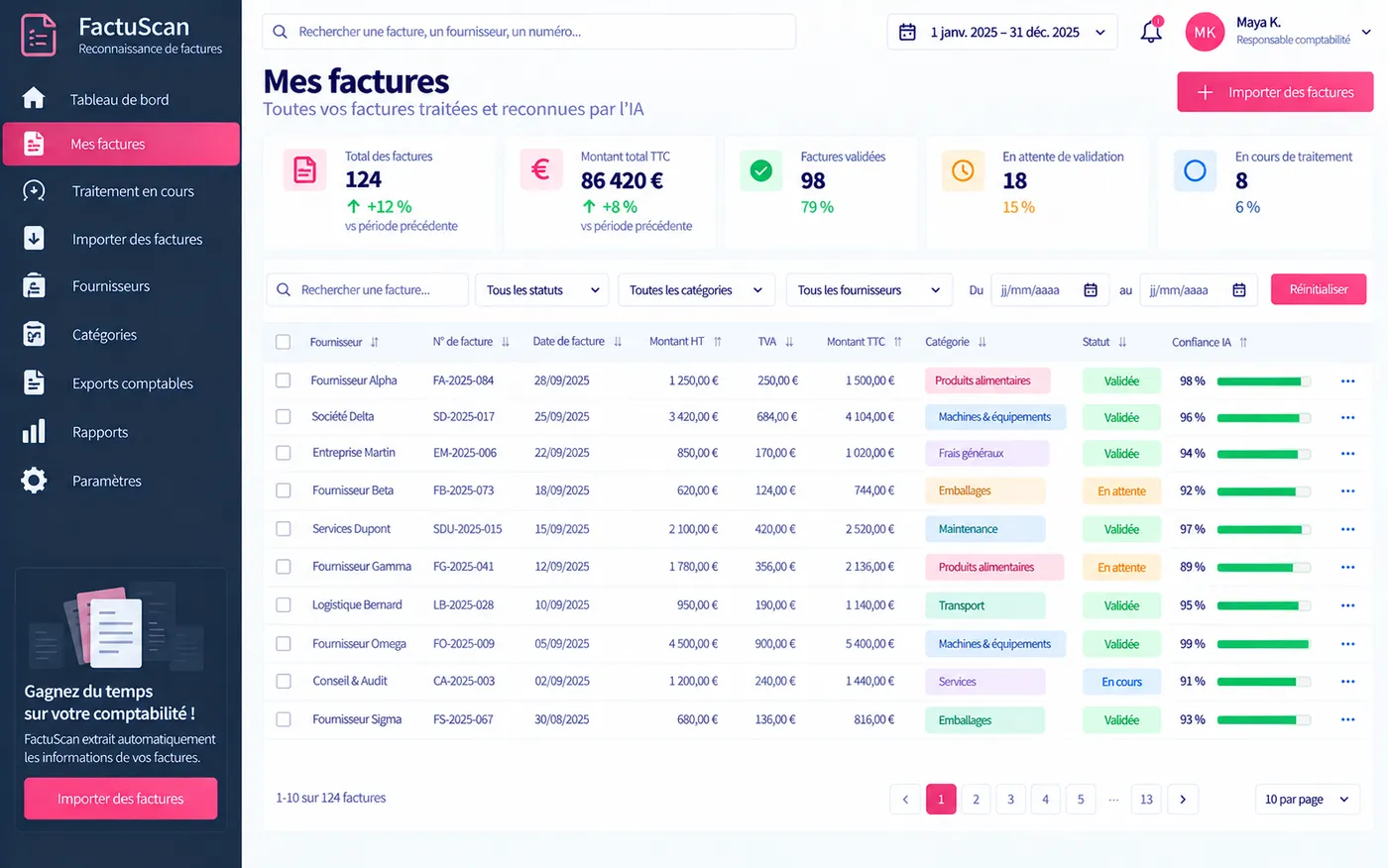This screenshot has height=868, width=1388.
Task: Tick the select-all checkbox in table header
Action: coord(283,342)
